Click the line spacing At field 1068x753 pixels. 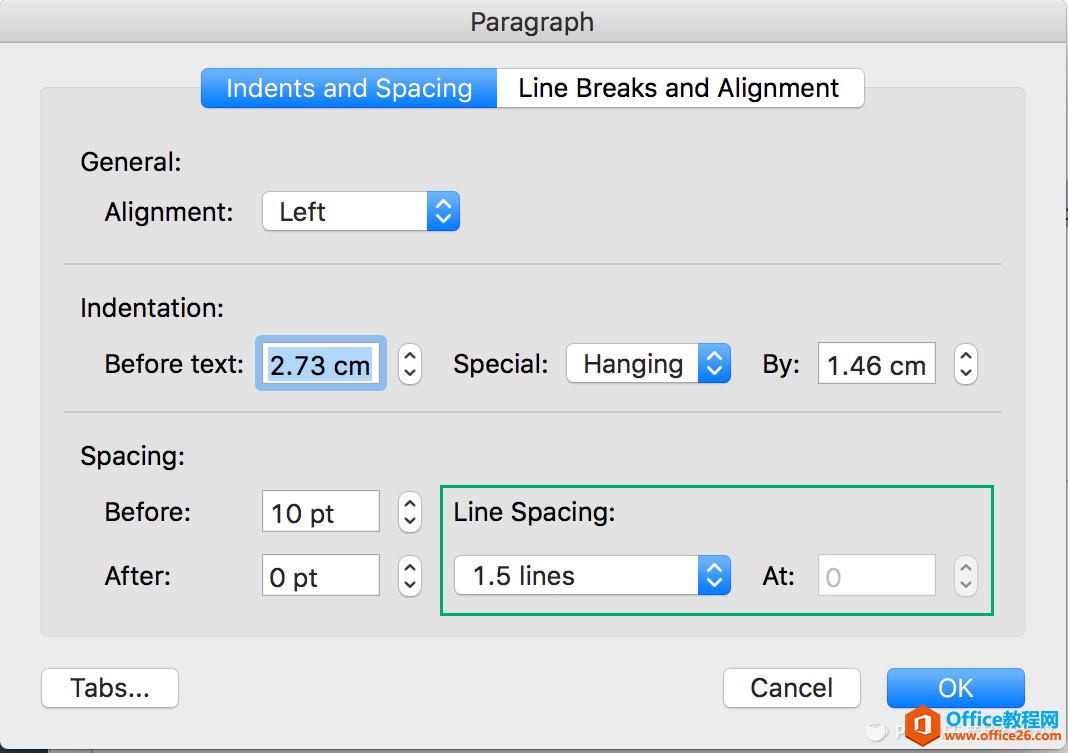(x=876, y=577)
